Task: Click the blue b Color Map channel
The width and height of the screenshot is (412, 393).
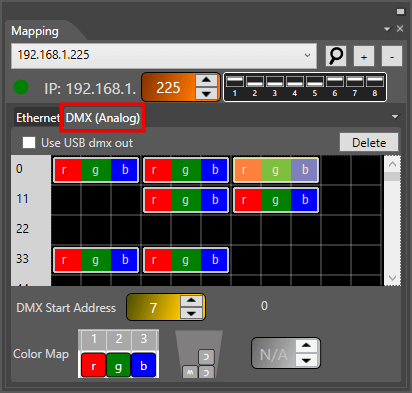Action: 144,366
